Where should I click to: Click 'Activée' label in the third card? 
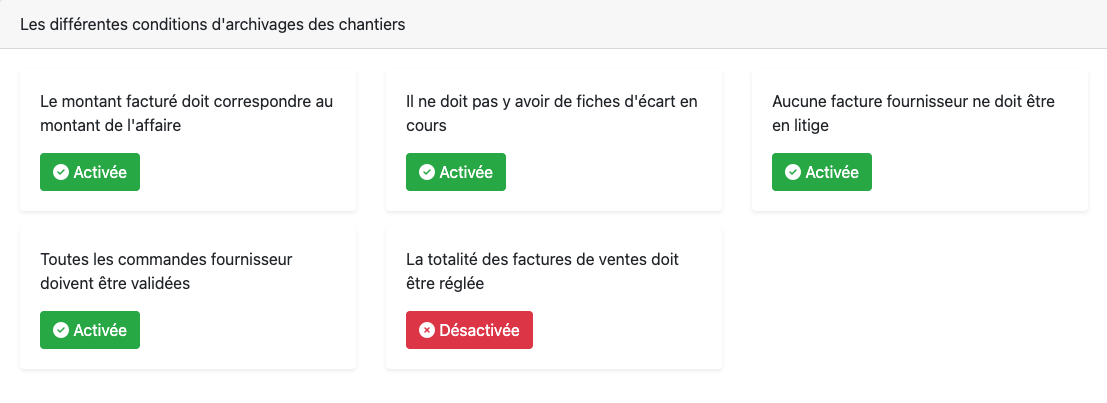[832, 172]
